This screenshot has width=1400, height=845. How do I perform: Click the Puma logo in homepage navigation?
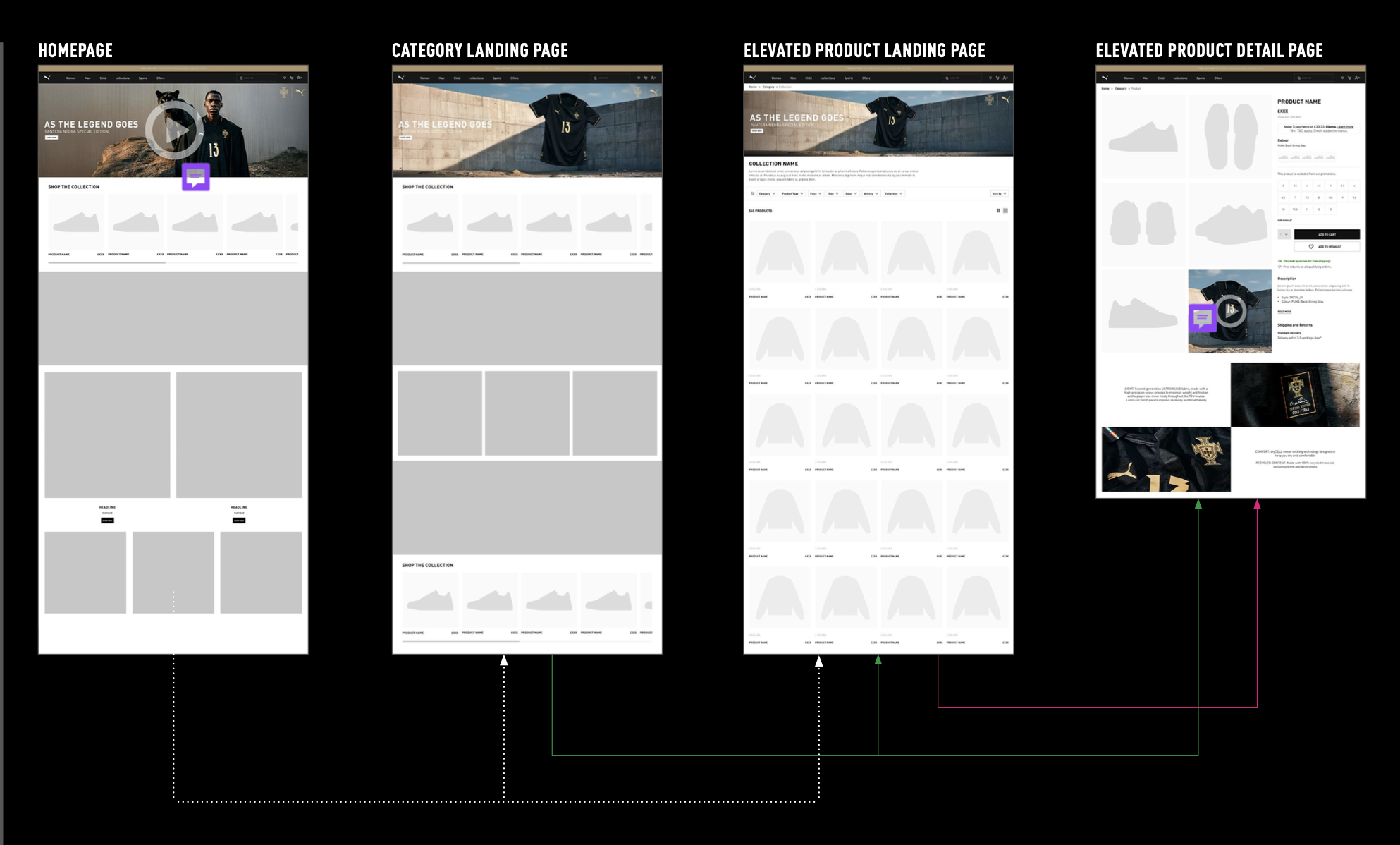click(47, 78)
